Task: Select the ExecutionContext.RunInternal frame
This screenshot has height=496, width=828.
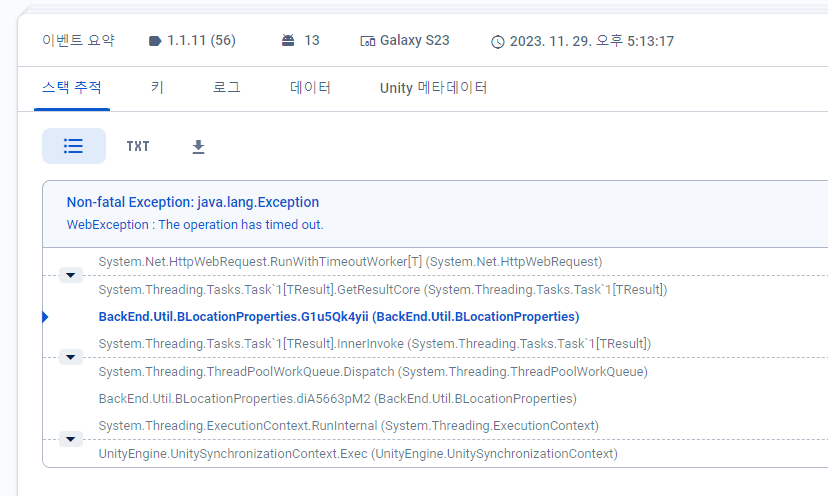Action: tap(349, 426)
